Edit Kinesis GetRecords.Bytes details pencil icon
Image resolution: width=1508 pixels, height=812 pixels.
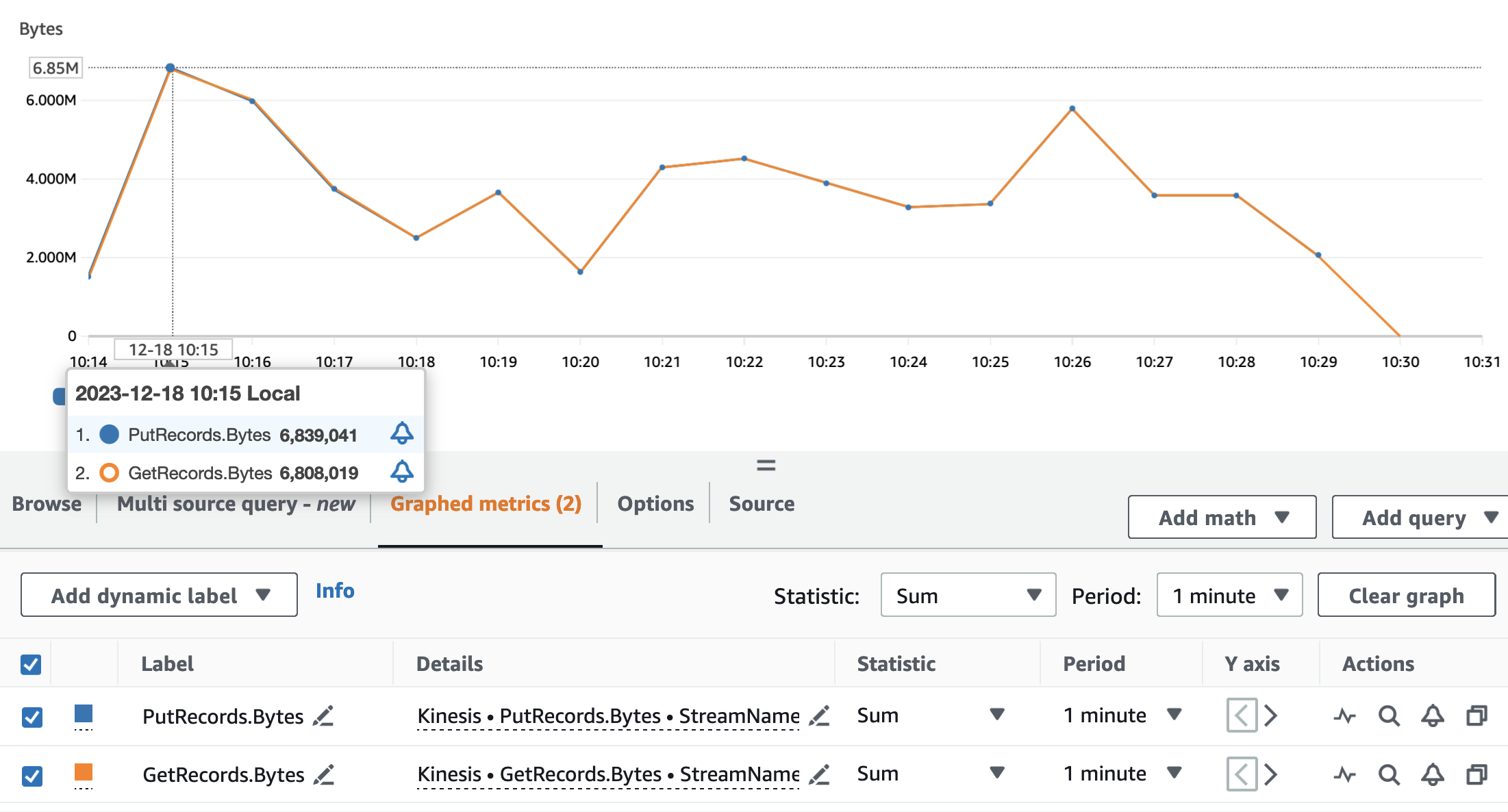pyautogui.click(x=819, y=774)
